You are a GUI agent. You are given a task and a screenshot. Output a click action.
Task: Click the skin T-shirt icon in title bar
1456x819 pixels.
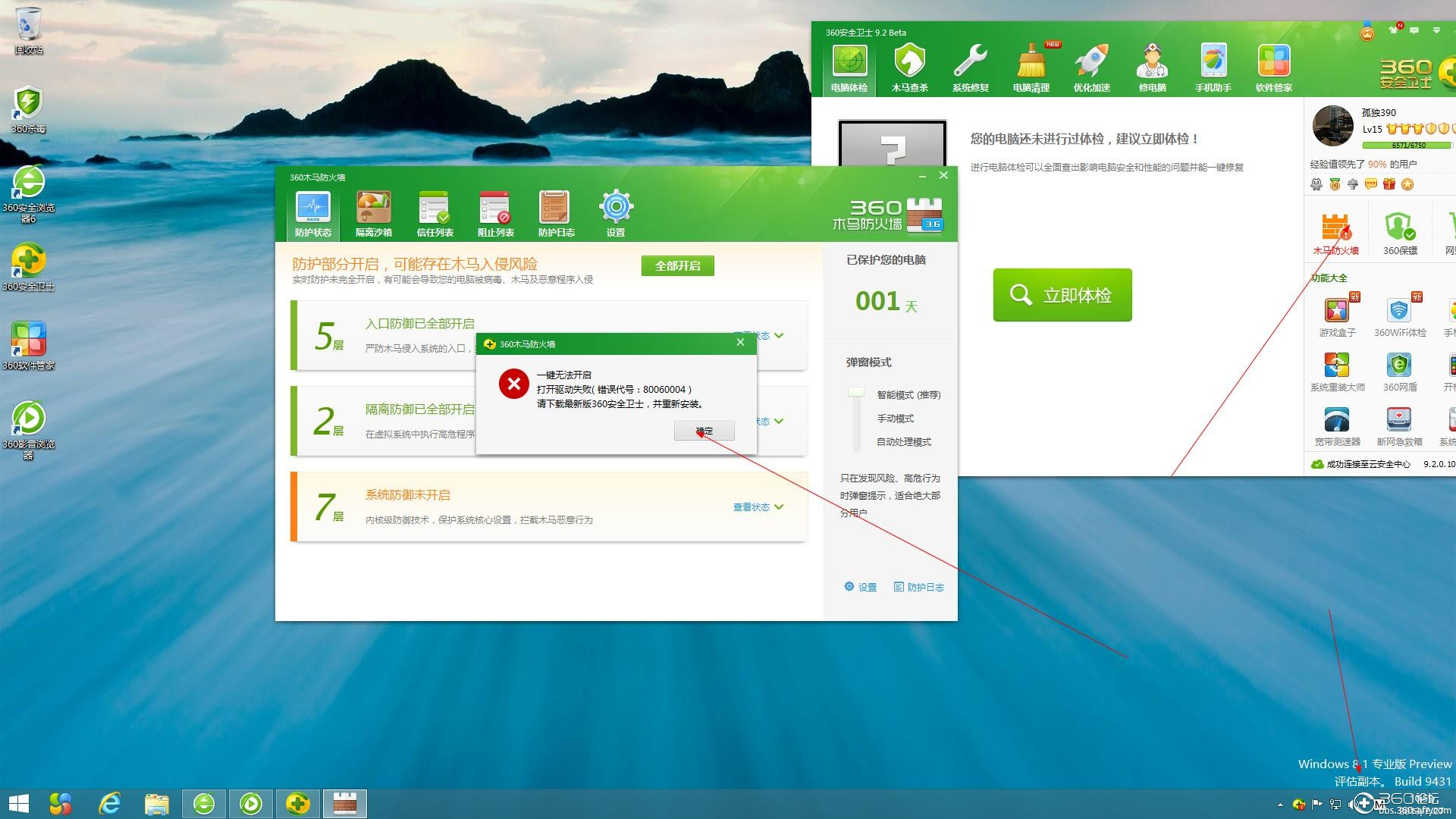click(1393, 30)
